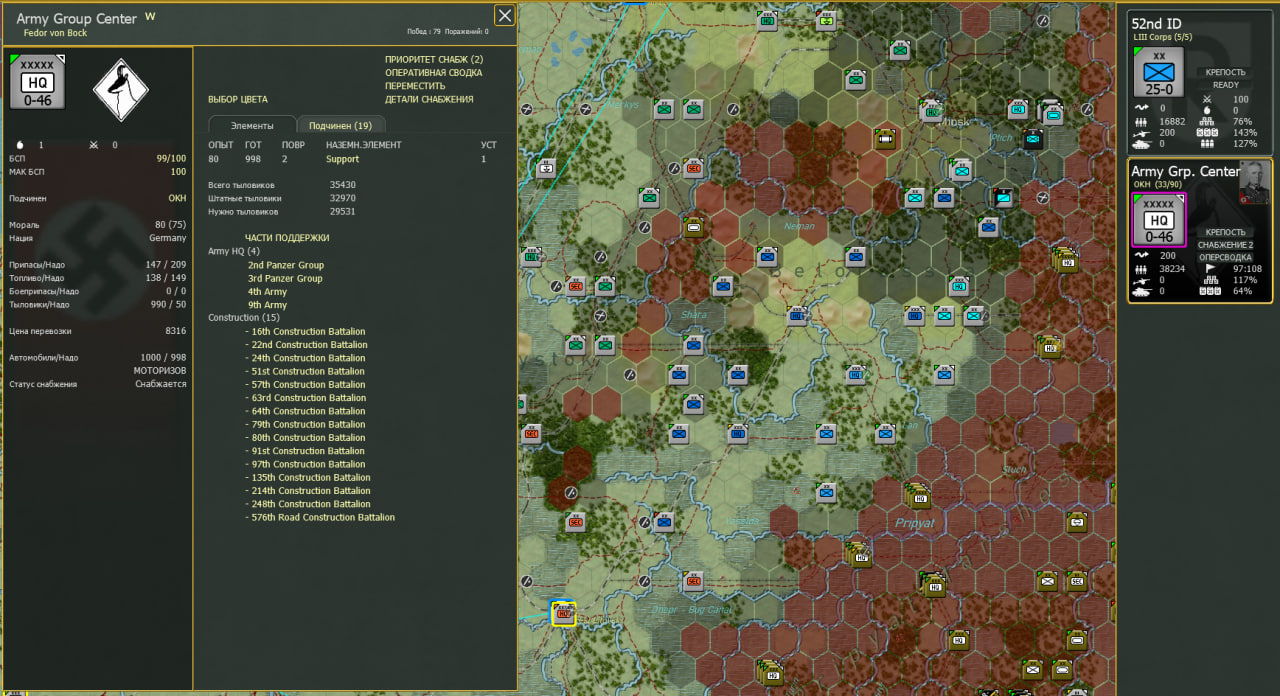Open LIII Corps (5/5) link
The image size is (1280, 696).
(x=1162, y=37)
